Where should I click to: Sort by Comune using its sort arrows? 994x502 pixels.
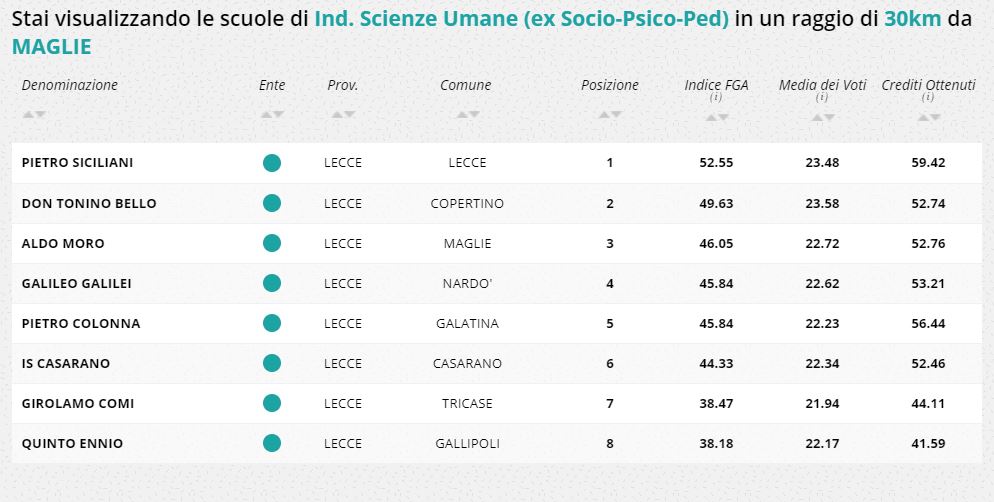465,115
